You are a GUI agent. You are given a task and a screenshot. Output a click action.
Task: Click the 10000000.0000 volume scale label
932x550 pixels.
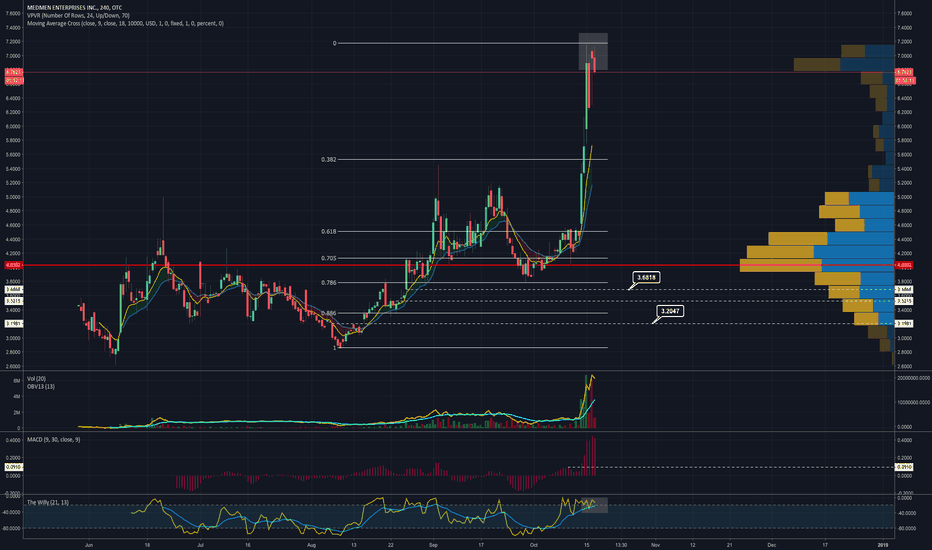click(x=914, y=403)
